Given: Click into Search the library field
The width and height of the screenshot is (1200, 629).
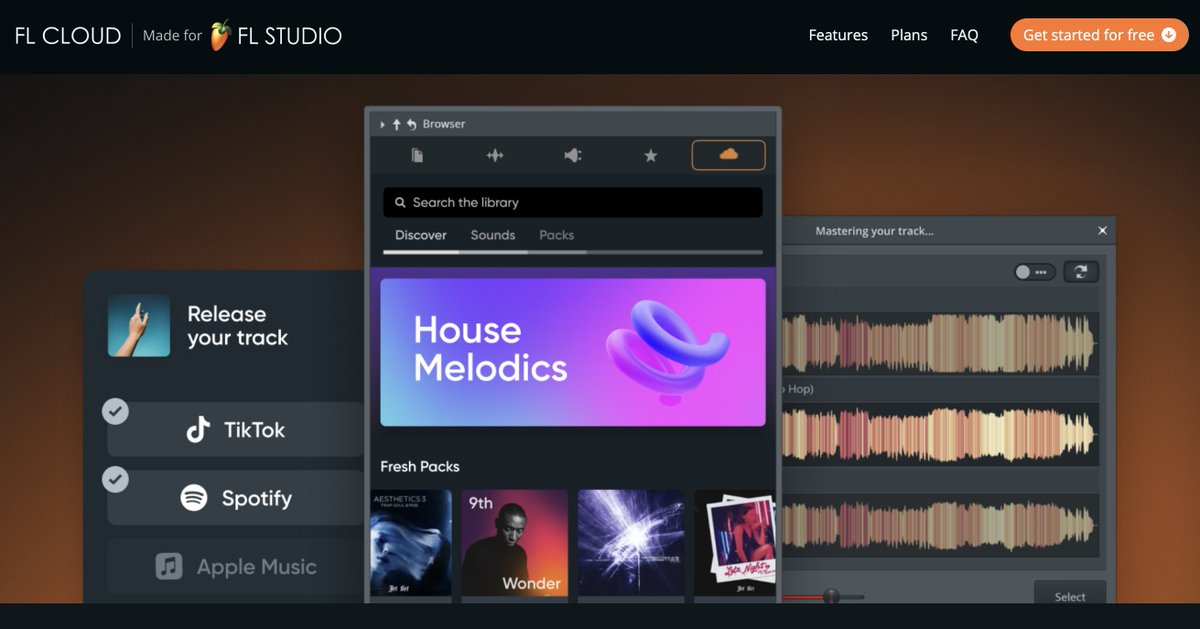Looking at the screenshot, I should click(x=573, y=202).
